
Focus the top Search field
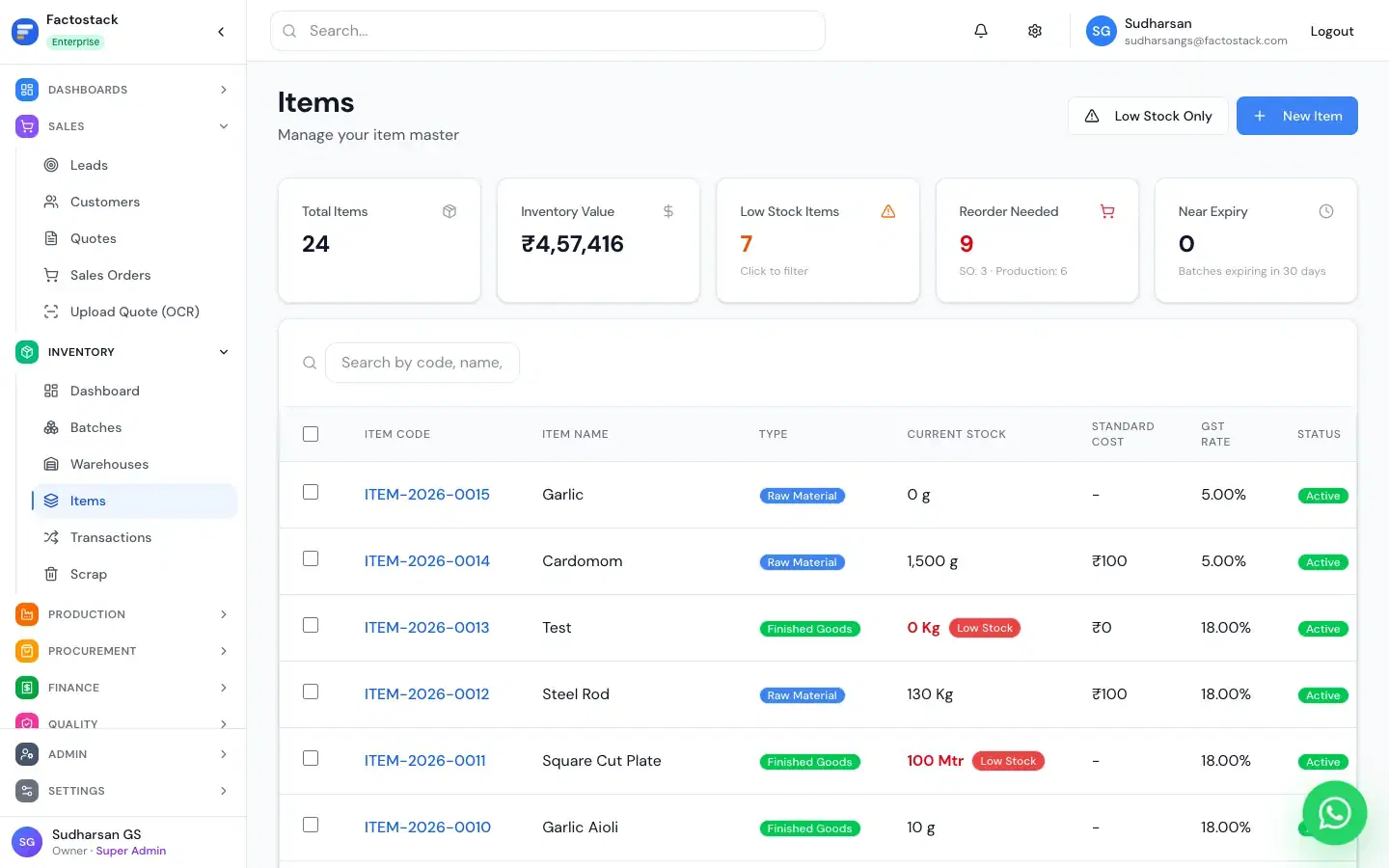click(x=548, y=31)
